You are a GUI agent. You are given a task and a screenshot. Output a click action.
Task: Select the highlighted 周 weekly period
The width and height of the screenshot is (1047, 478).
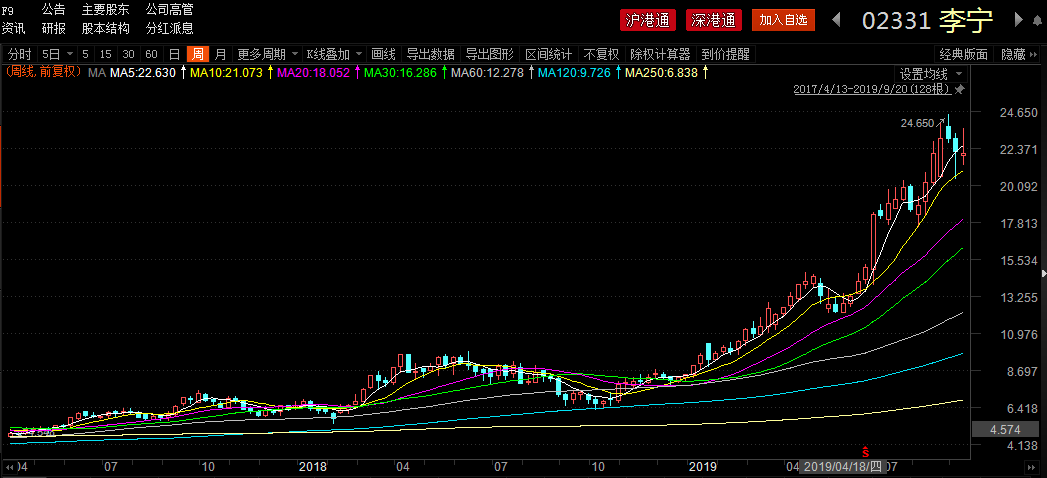198,55
